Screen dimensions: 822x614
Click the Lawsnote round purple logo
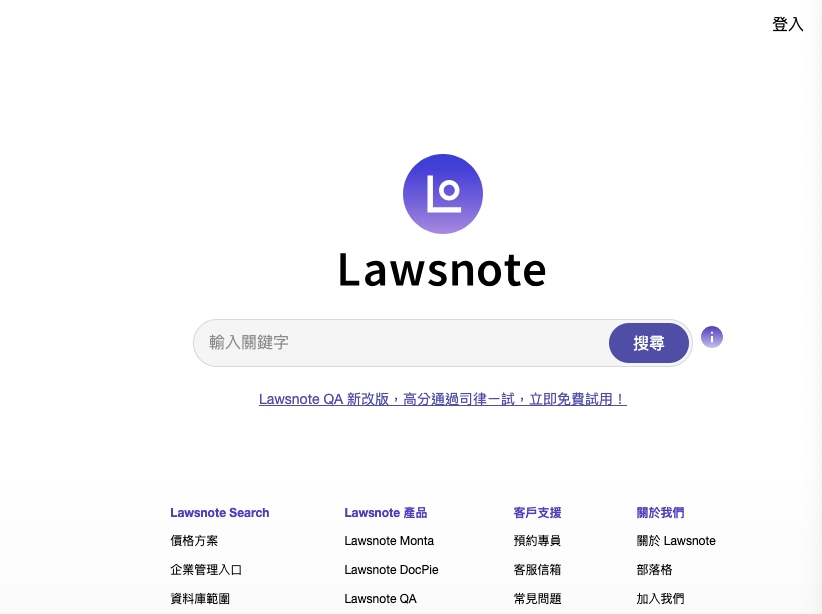(442, 194)
